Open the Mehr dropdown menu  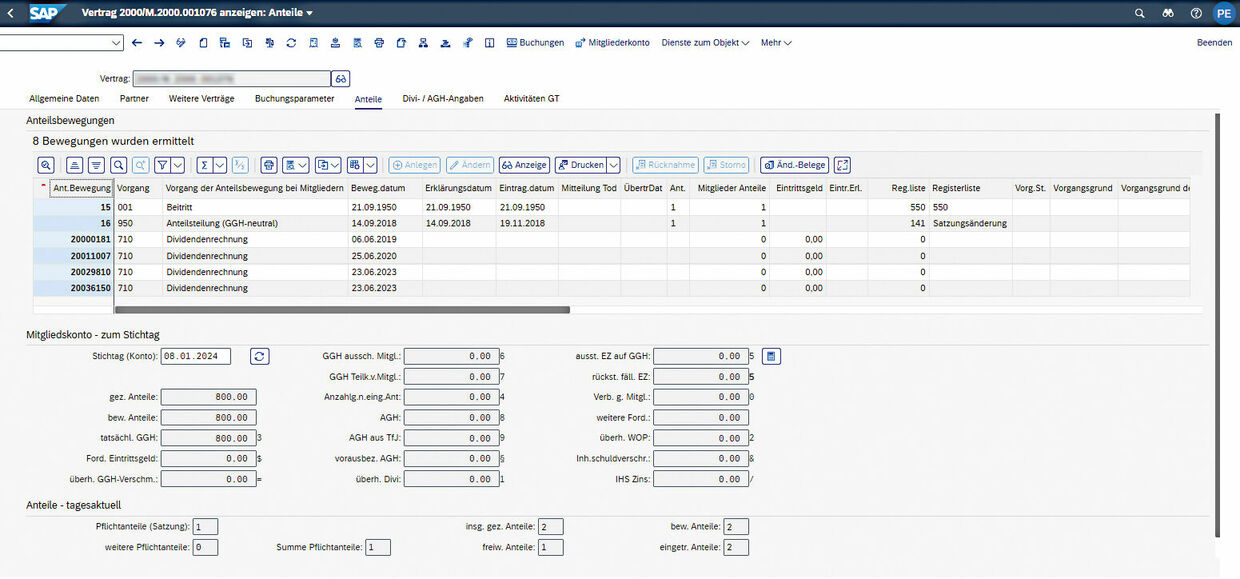click(x=776, y=43)
